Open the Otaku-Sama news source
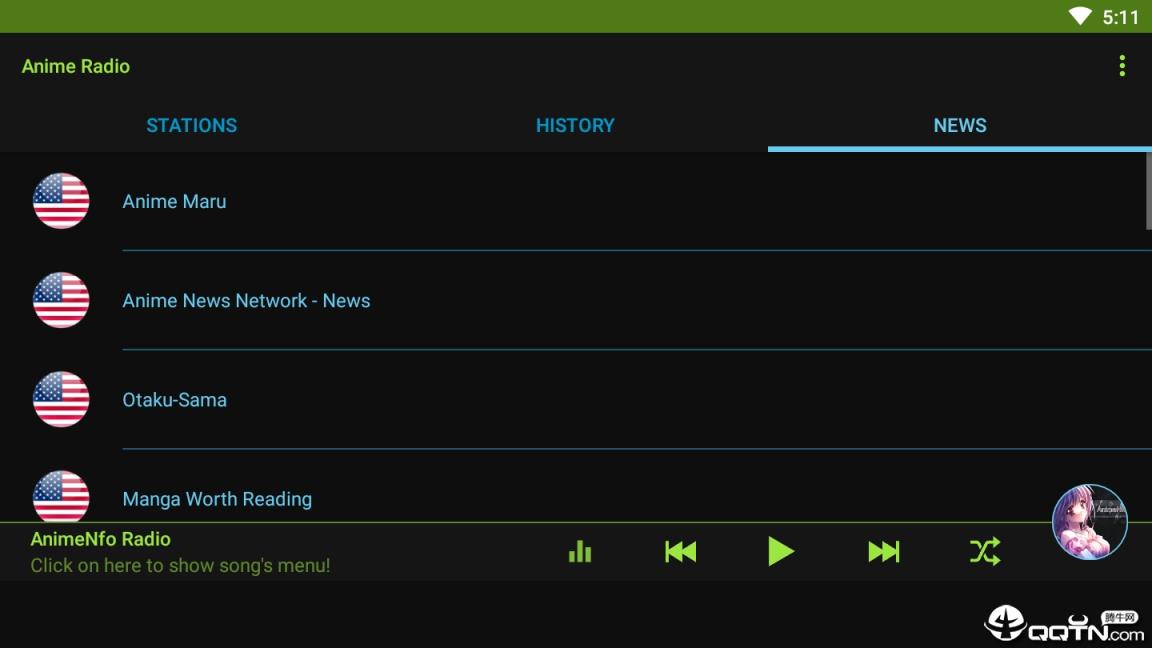The width and height of the screenshot is (1152, 648). click(x=174, y=399)
